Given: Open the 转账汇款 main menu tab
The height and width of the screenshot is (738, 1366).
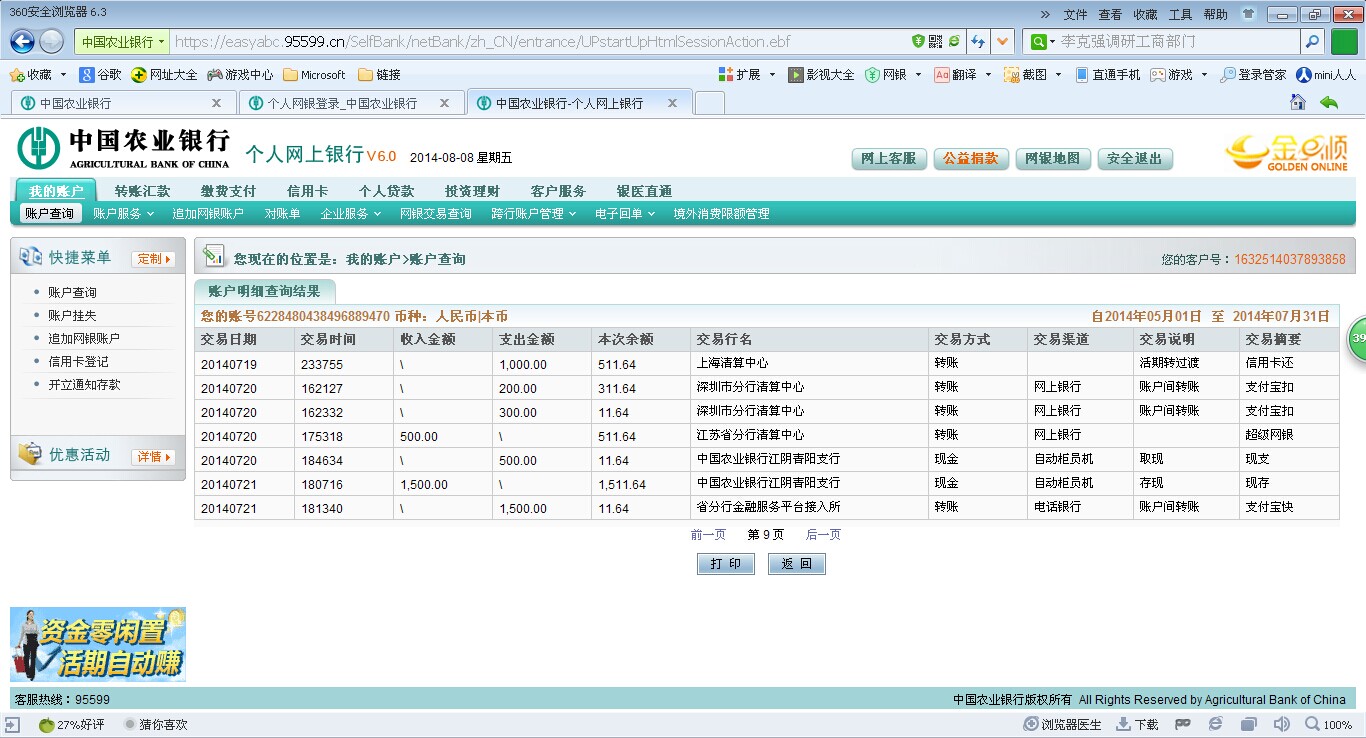Looking at the screenshot, I should (142, 191).
